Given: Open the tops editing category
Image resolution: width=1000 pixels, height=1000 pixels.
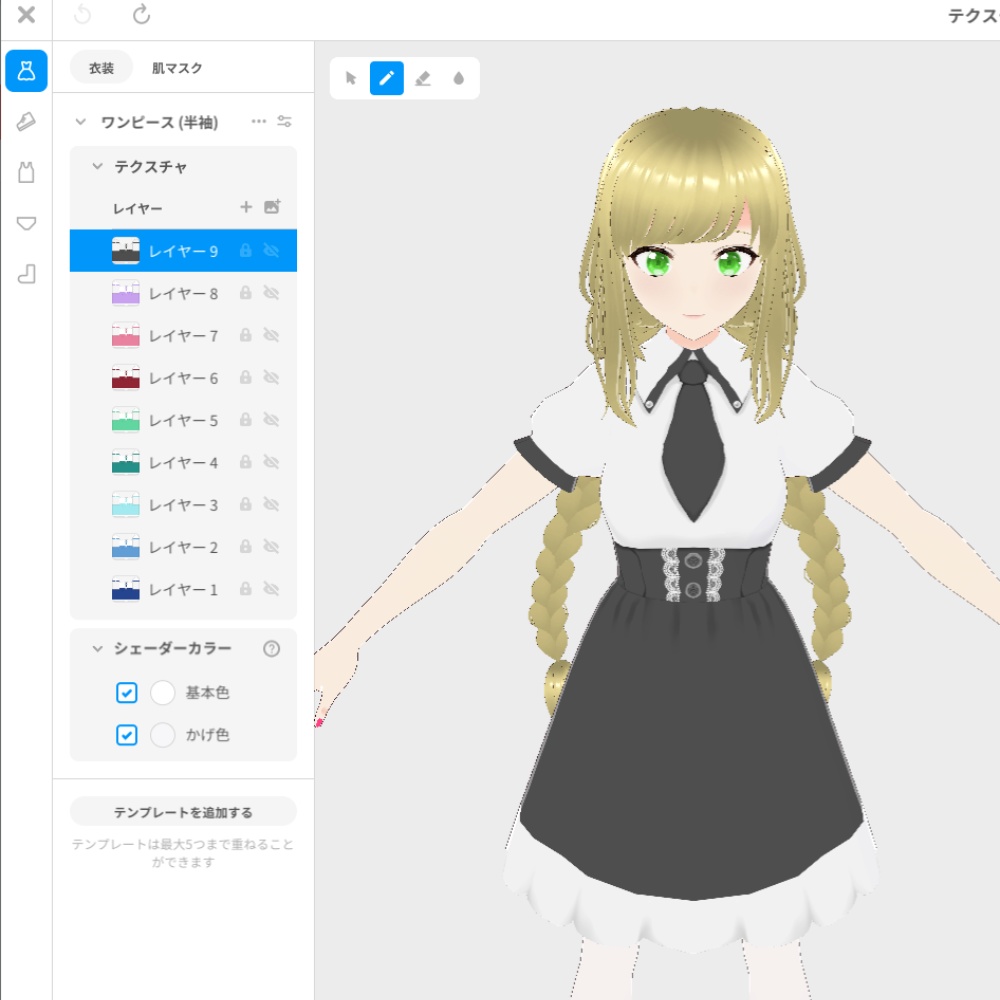Looking at the screenshot, I should (x=27, y=171).
